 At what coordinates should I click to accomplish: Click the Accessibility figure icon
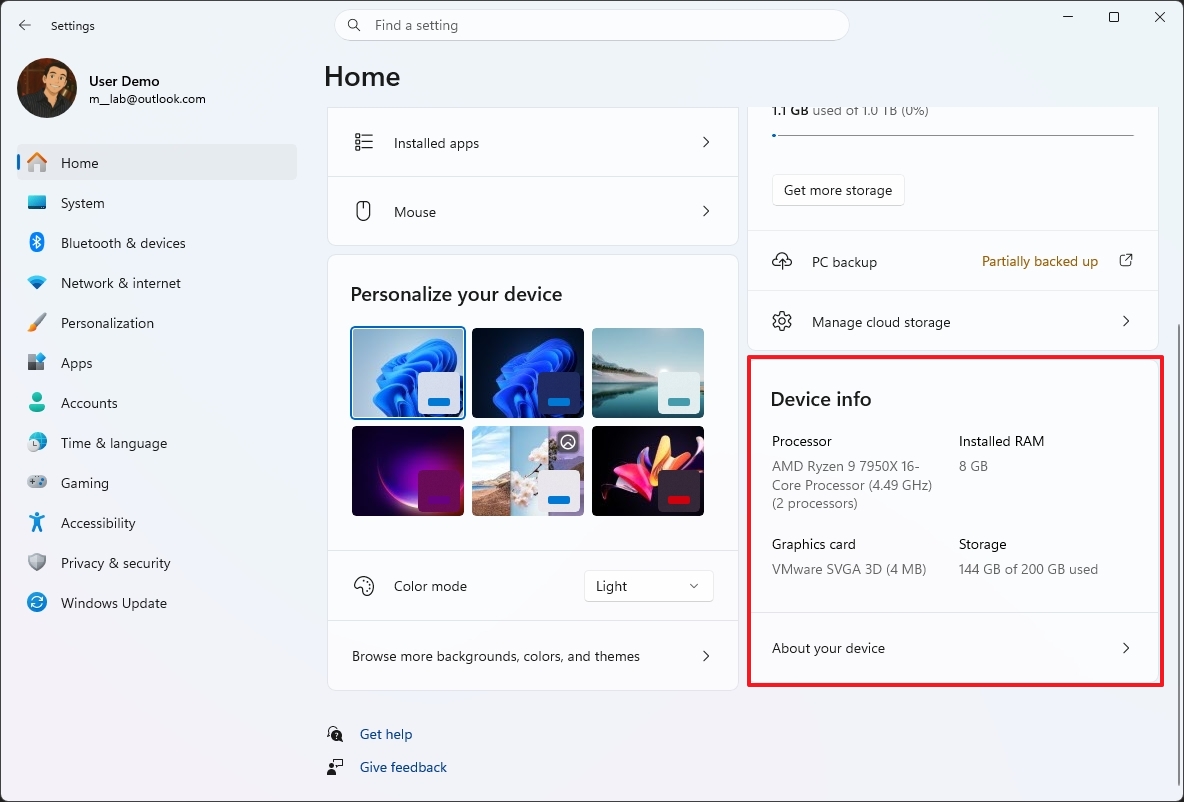click(37, 523)
